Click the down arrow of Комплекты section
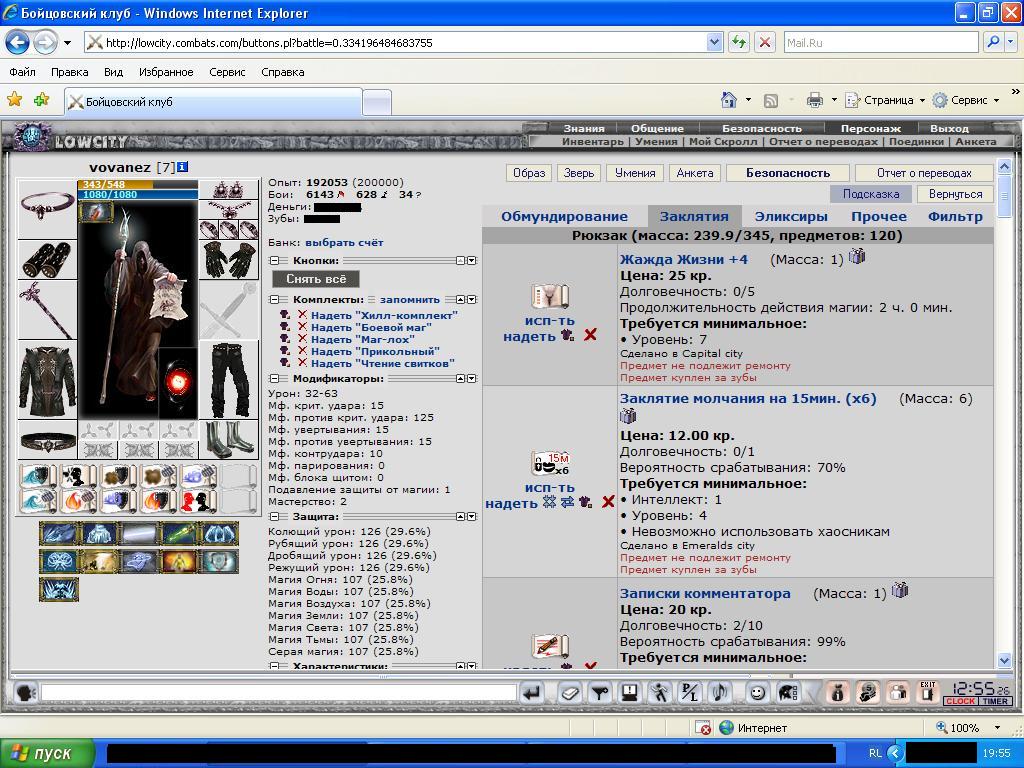Screen dimensions: 1024x768 point(472,299)
